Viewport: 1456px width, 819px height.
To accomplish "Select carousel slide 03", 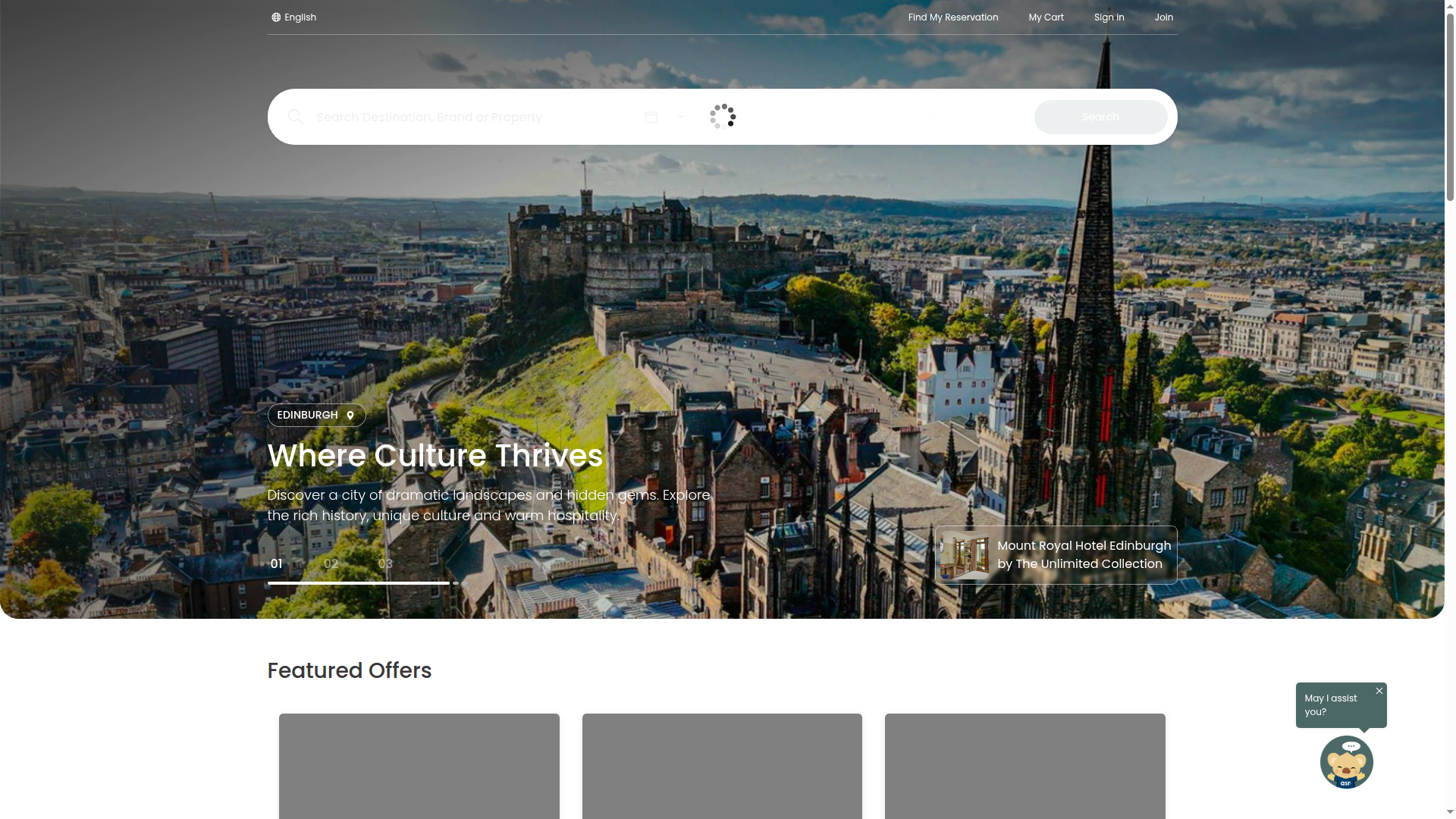I will 384,564.
